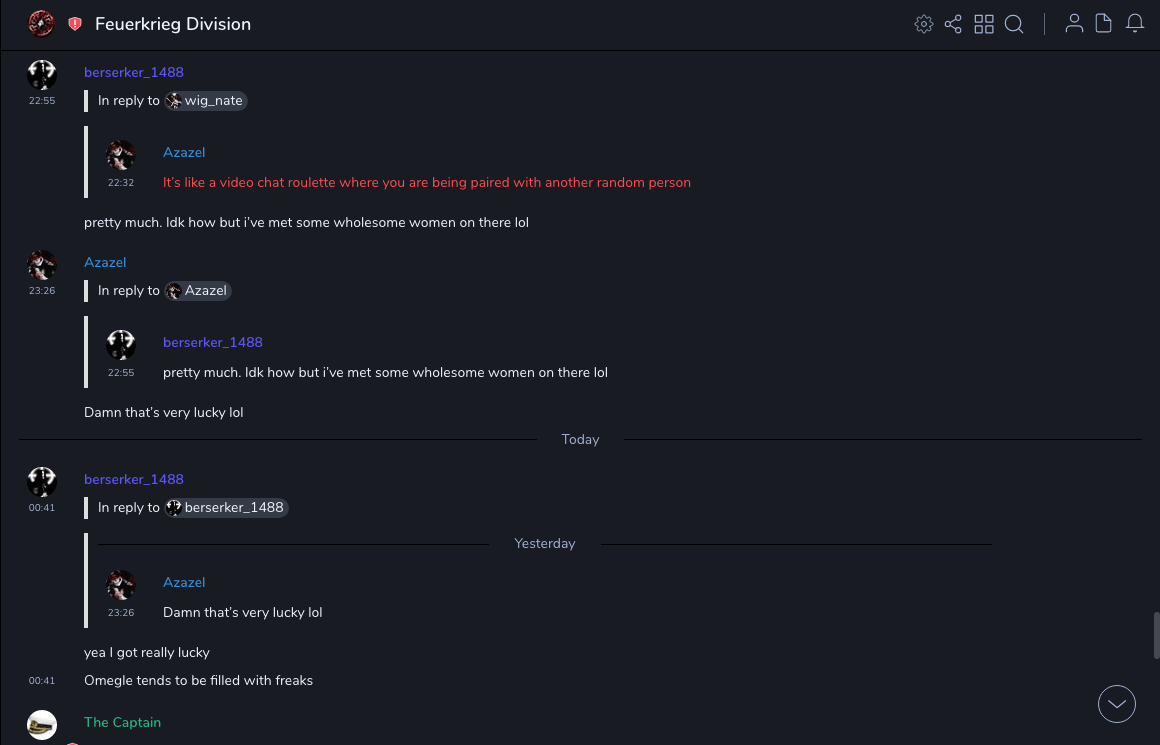Show the members list person icon
1160x745 pixels.
click(x=1074, y=24)
